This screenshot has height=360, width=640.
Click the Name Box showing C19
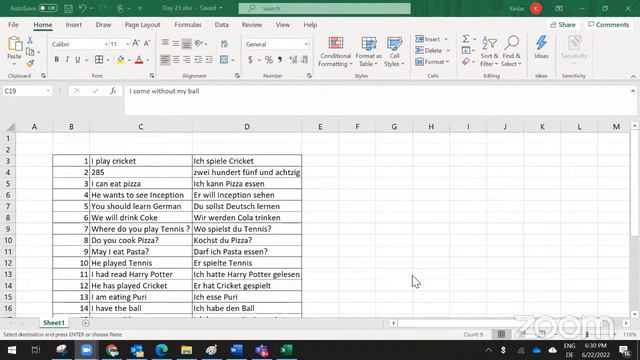[x=27, y=91]
